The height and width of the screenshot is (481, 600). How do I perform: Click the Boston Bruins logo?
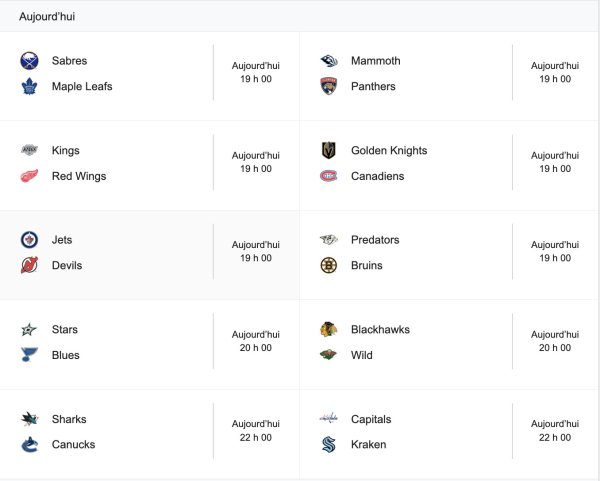[329, 266]
